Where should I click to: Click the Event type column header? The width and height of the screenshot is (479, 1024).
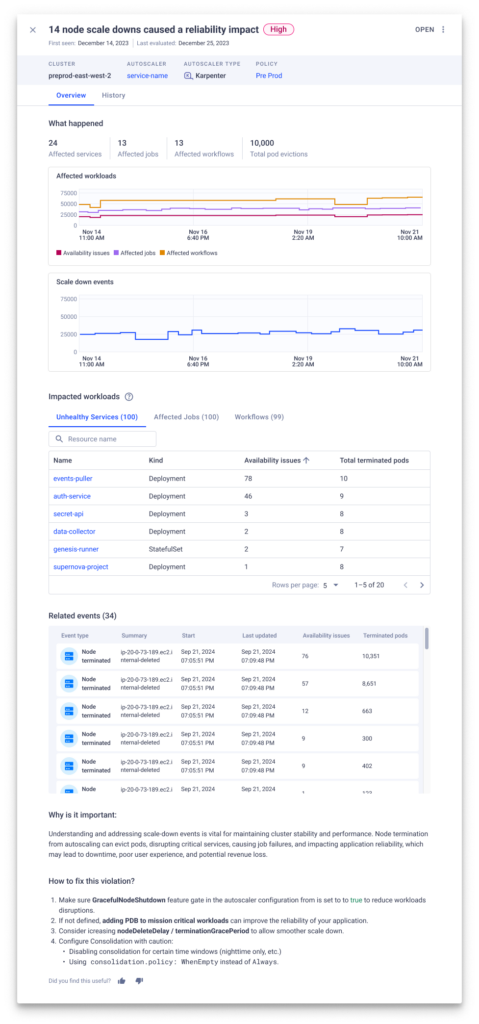tap(75, 635)
